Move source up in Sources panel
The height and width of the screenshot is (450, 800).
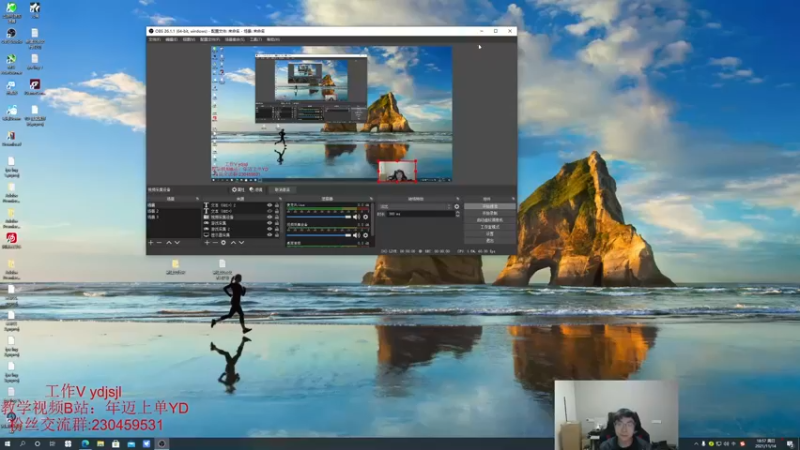coord(233,243)
